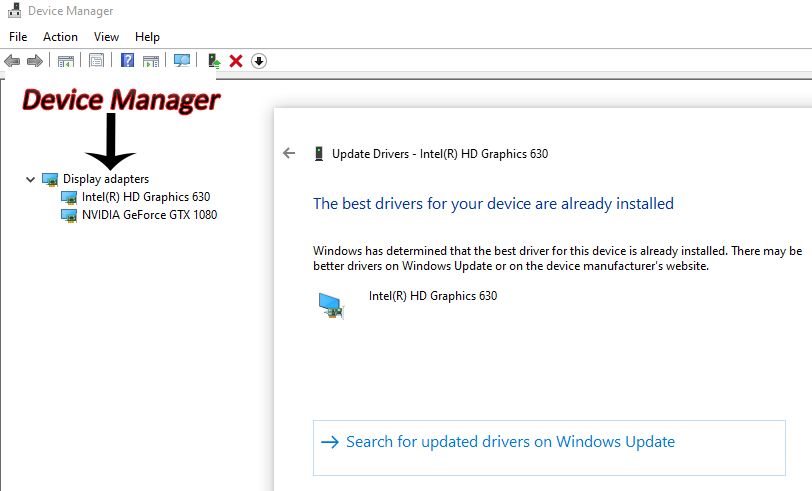The width and height of the screenshot is (812, 491).
Task: Click the large display adapter icon in dialog
Action: point(331,305)
